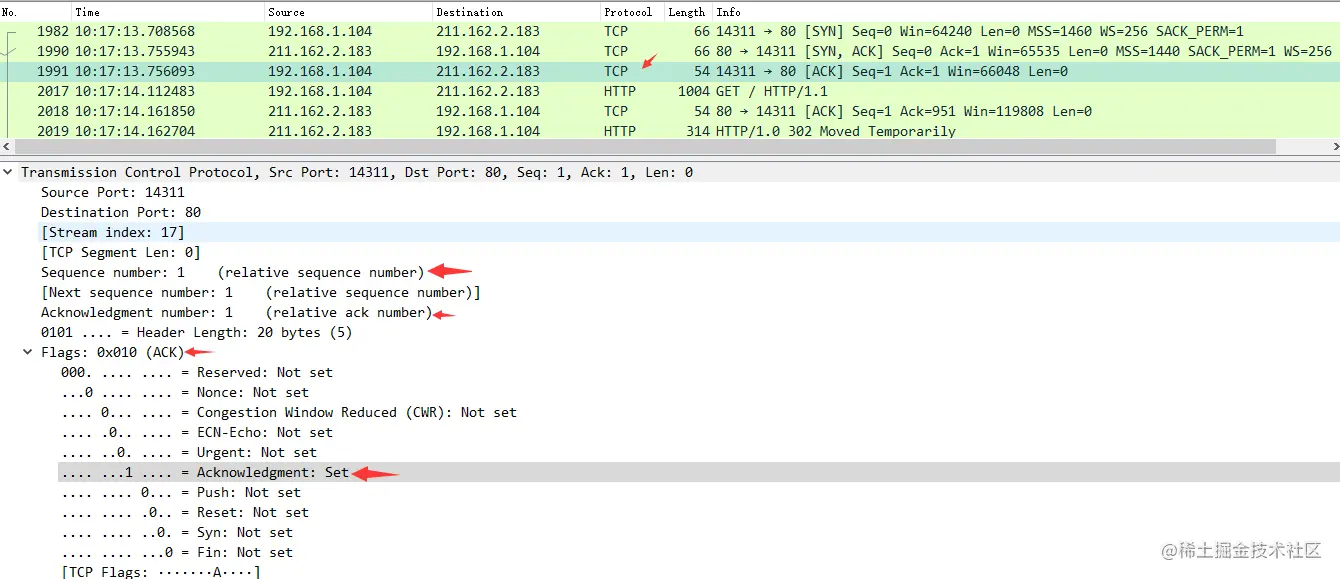Select packet 1991 ACK row
The height and width of the screenshot is (579, 1340).
(670, 71)
